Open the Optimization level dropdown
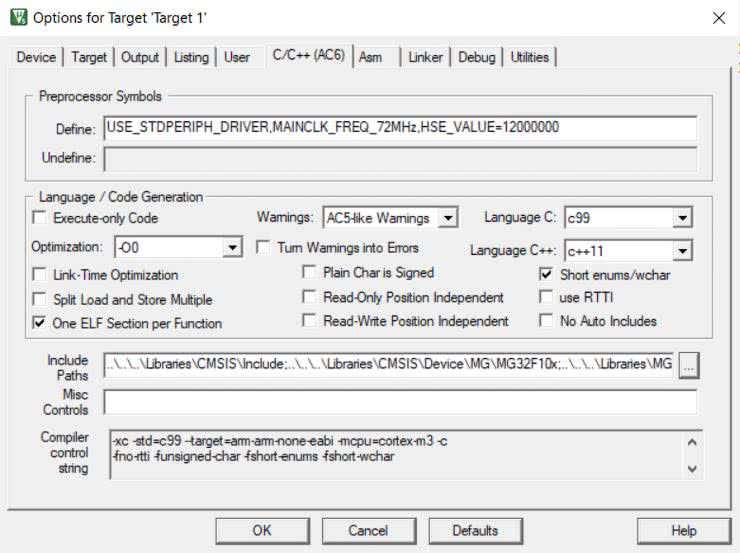Image resolution: width=740 pixels, height=553 pixels. [x=233, y=247]
